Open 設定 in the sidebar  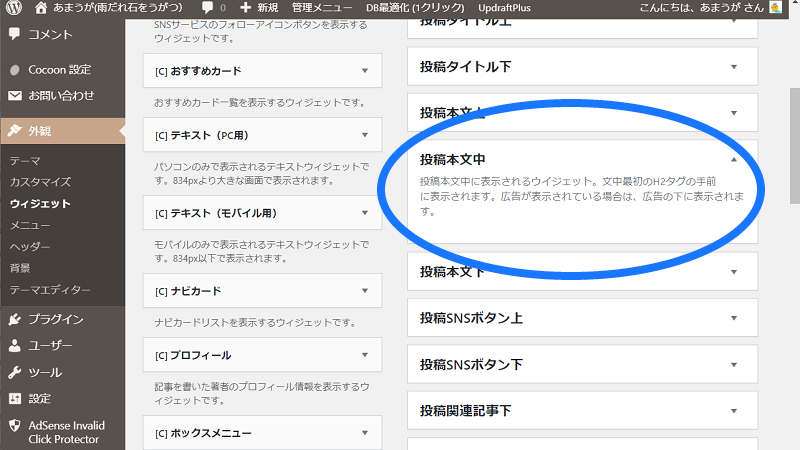[x=40, y=398]
